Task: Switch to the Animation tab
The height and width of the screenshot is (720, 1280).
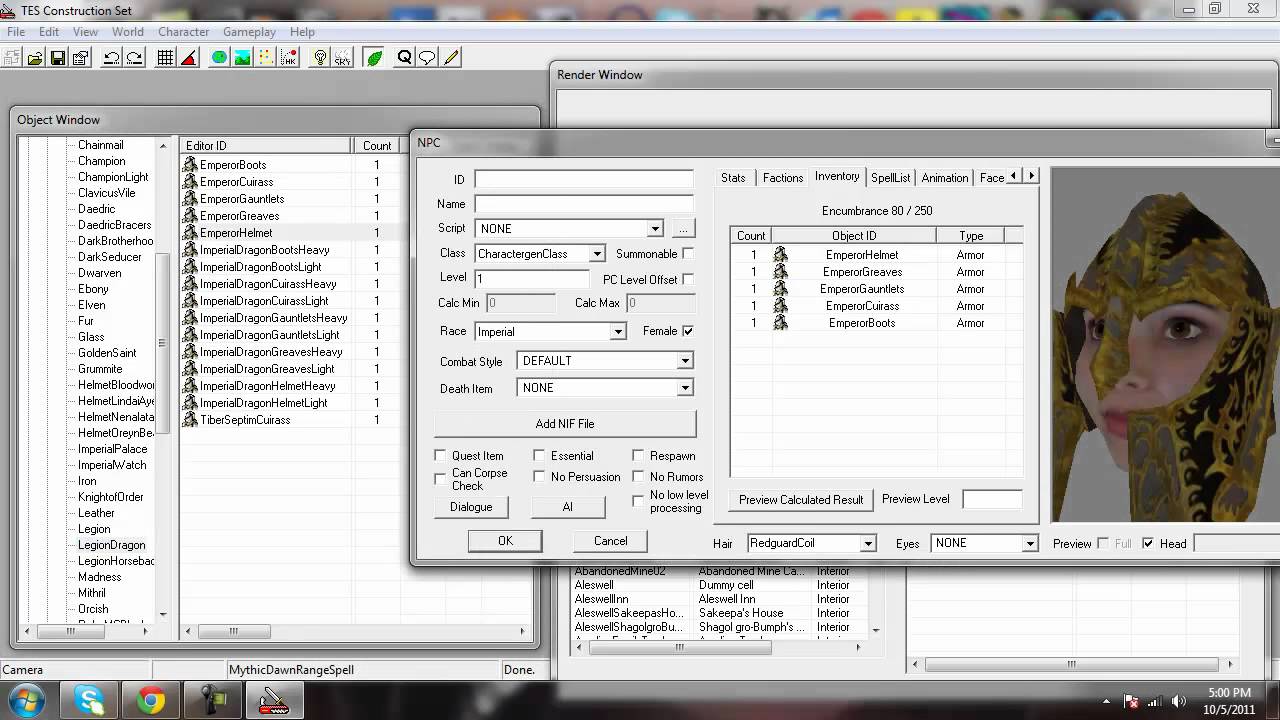Action: tap(944, 178)
